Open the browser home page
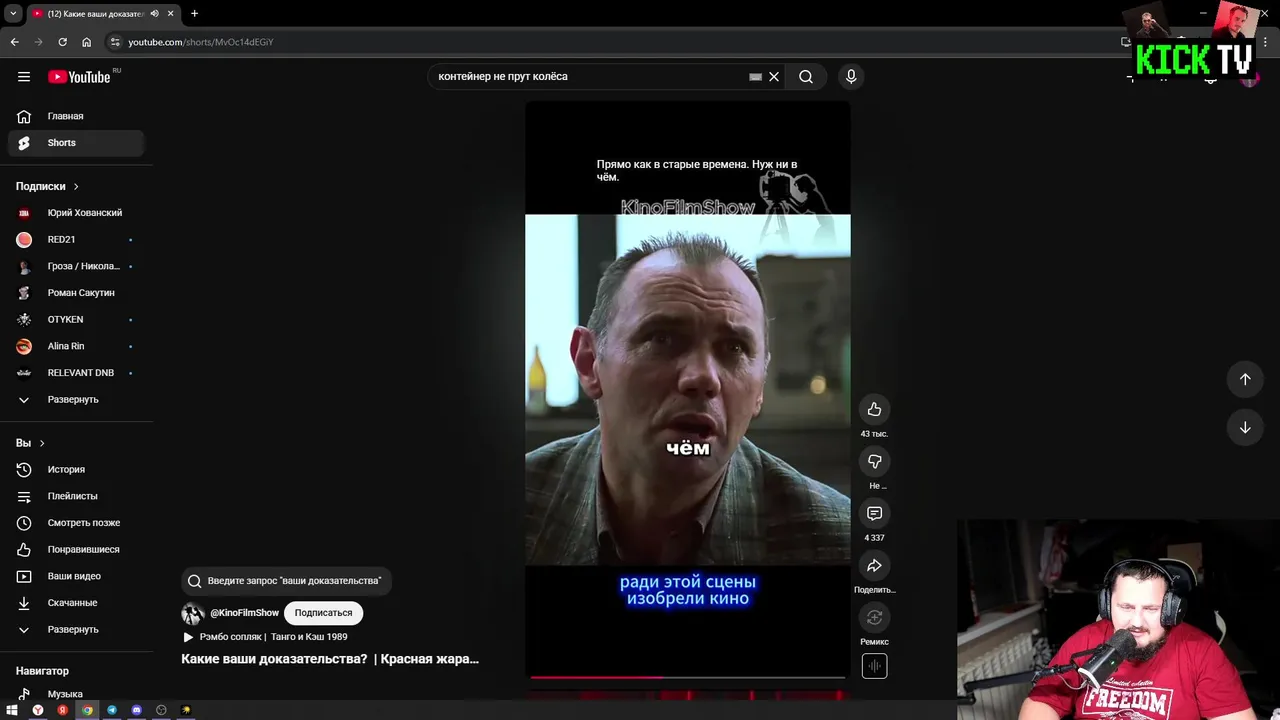1280x720 pixels. pyautogui.click(x=86, y=42)
